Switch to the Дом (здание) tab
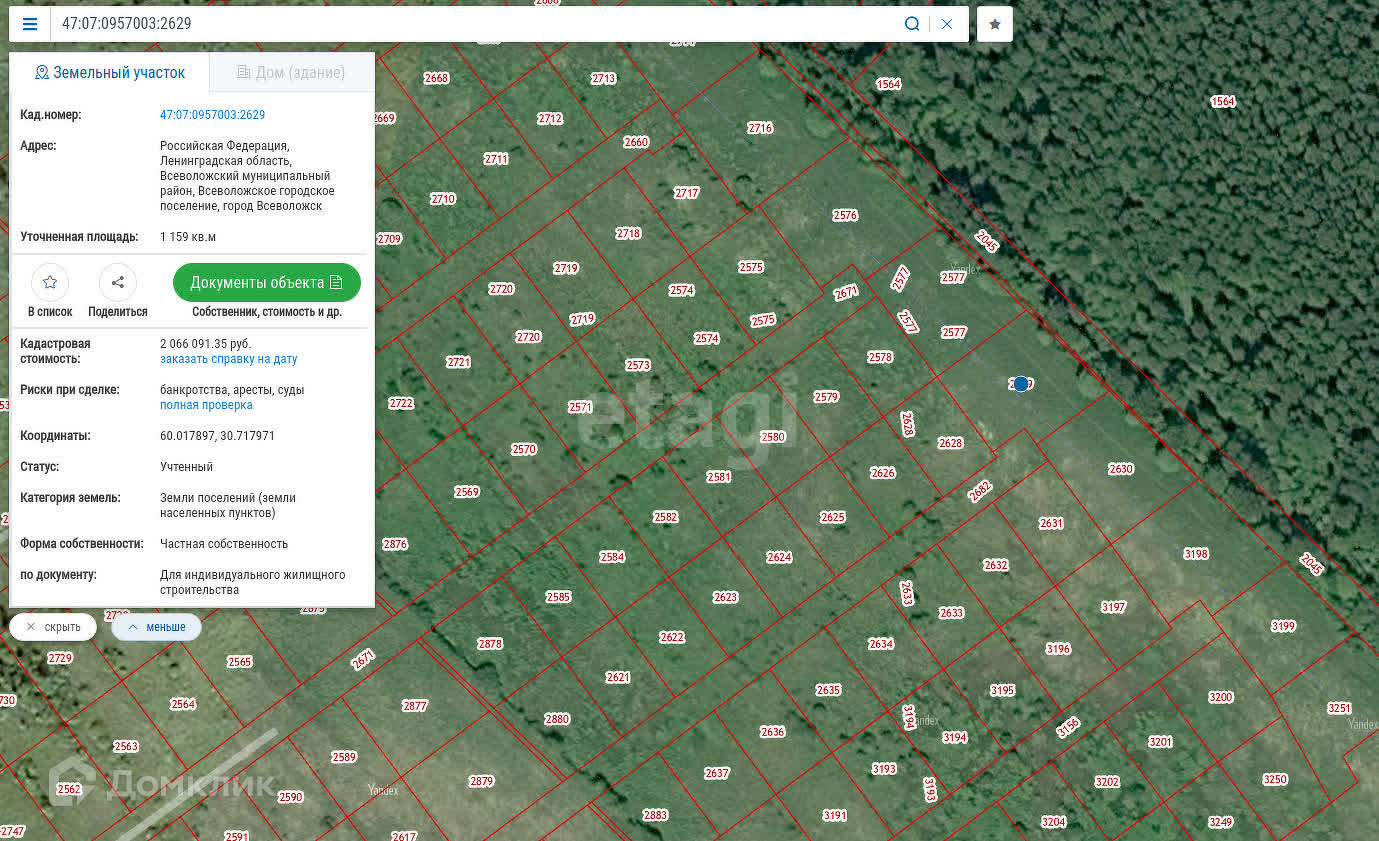 [x=291, y=72]
